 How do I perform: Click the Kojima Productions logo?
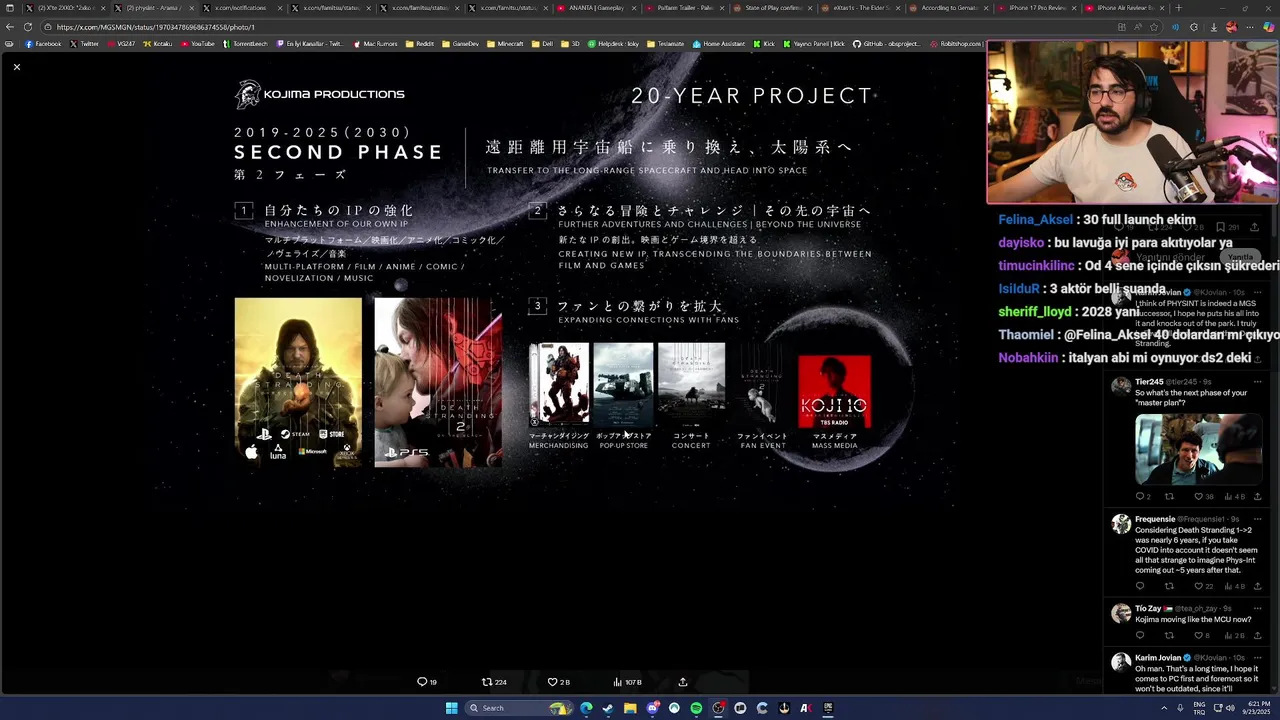click(x=319, y=94)
